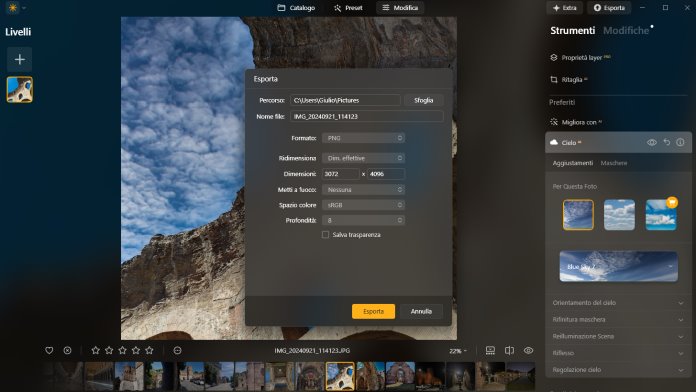
Task: Open the Luminar sun logo menu
Action: [x=13, y=8]
